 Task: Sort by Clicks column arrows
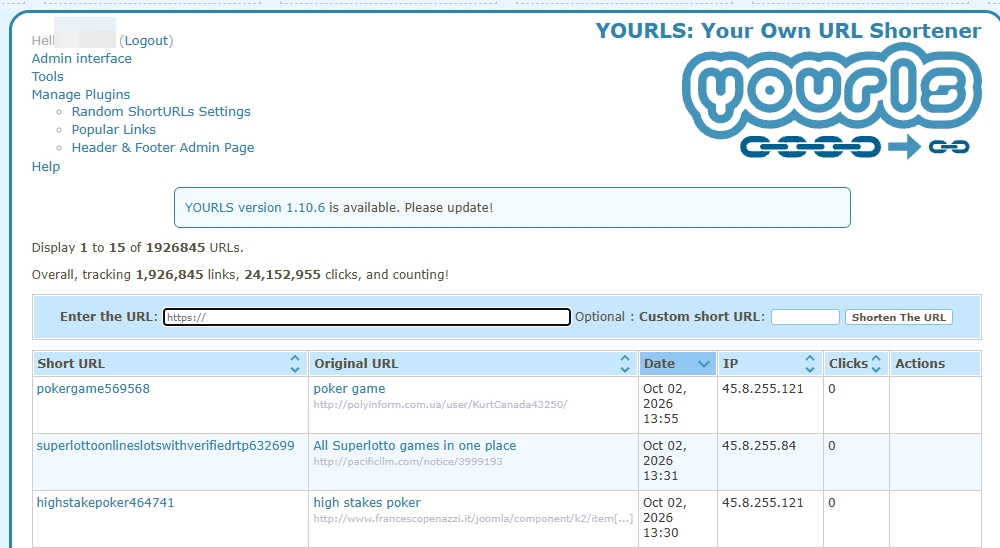click(876, 364)
